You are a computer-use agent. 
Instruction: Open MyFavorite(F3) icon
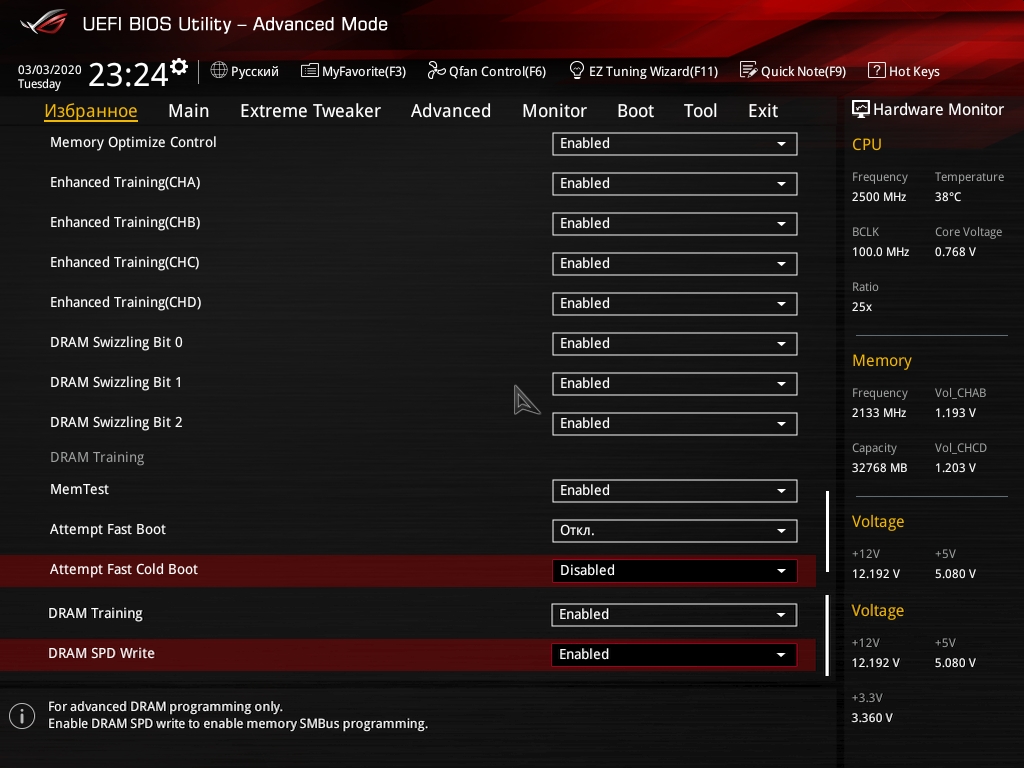pyautogui.click(x=310, y=71)
